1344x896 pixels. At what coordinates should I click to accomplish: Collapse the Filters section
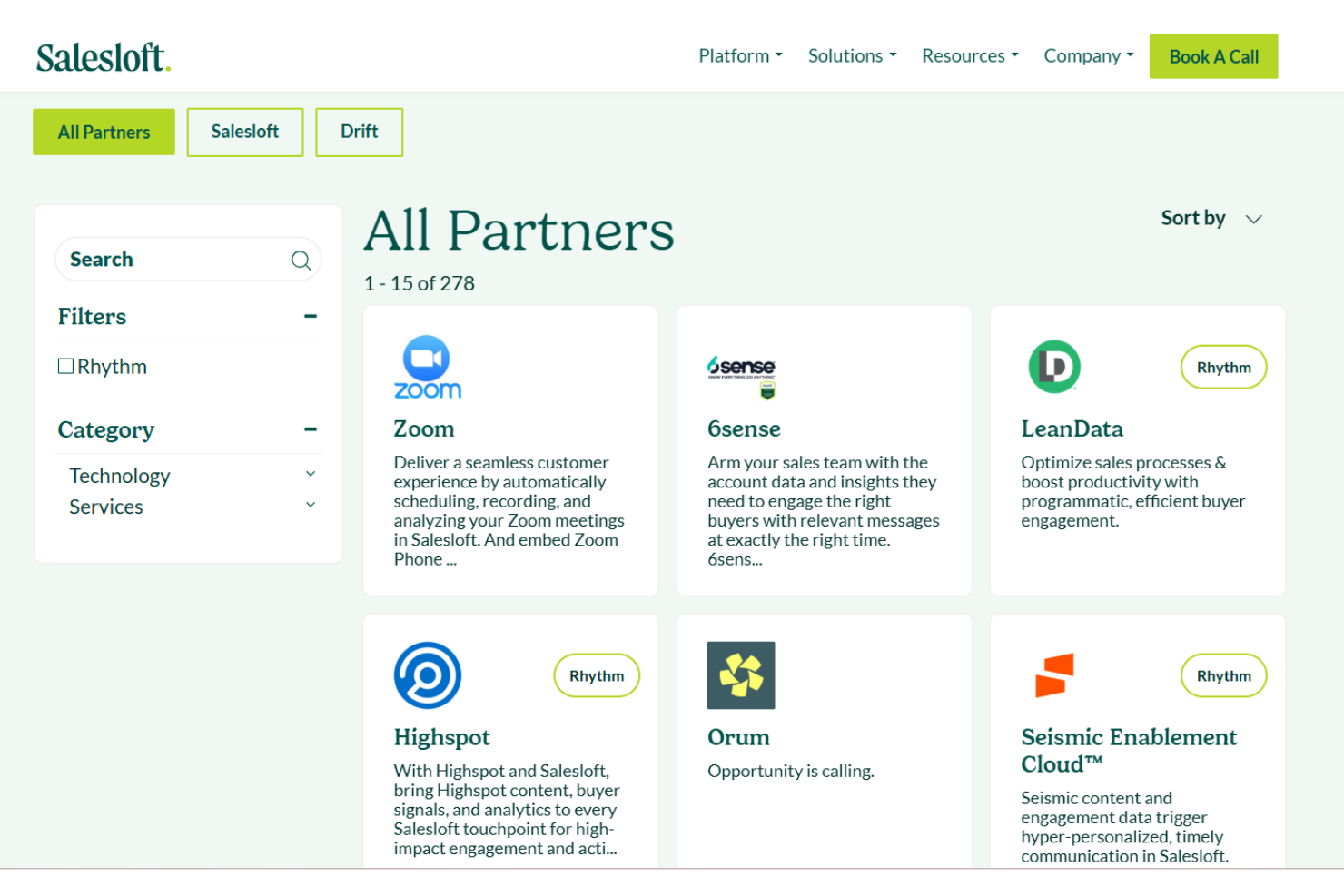point(311,316)
